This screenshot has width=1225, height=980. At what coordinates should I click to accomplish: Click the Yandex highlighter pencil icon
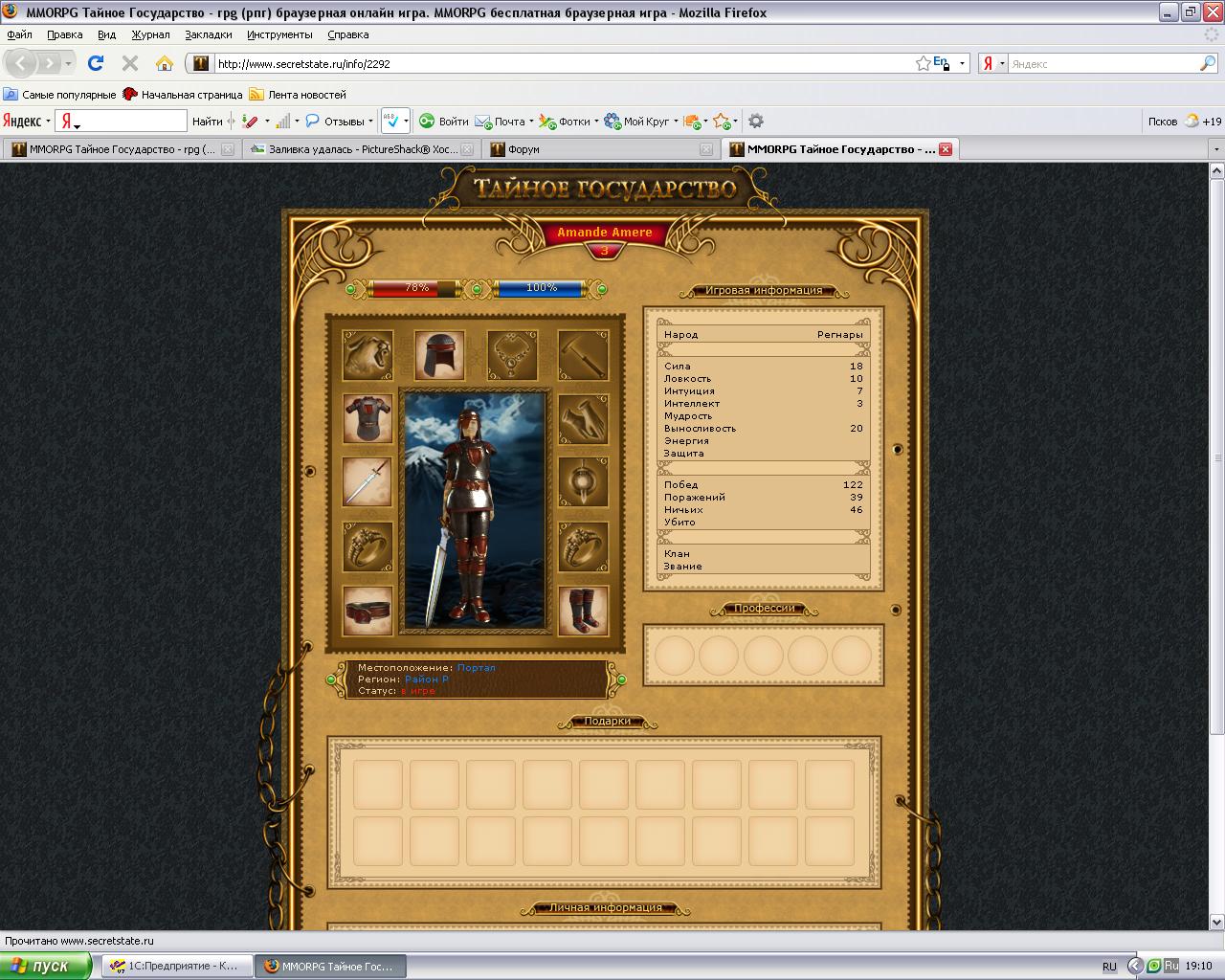[x=250, y=122]
